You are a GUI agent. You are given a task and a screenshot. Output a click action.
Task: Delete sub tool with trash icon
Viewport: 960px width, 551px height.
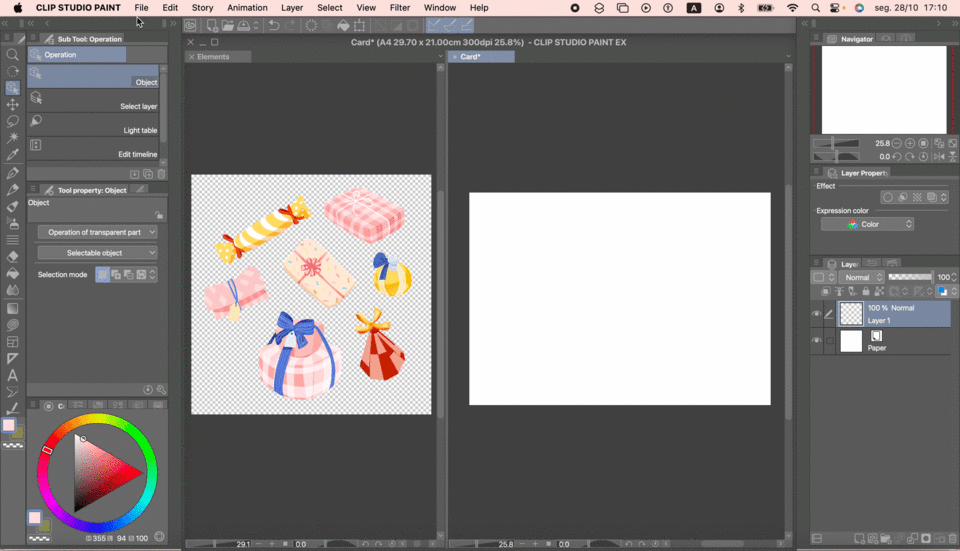pos(160,174)
